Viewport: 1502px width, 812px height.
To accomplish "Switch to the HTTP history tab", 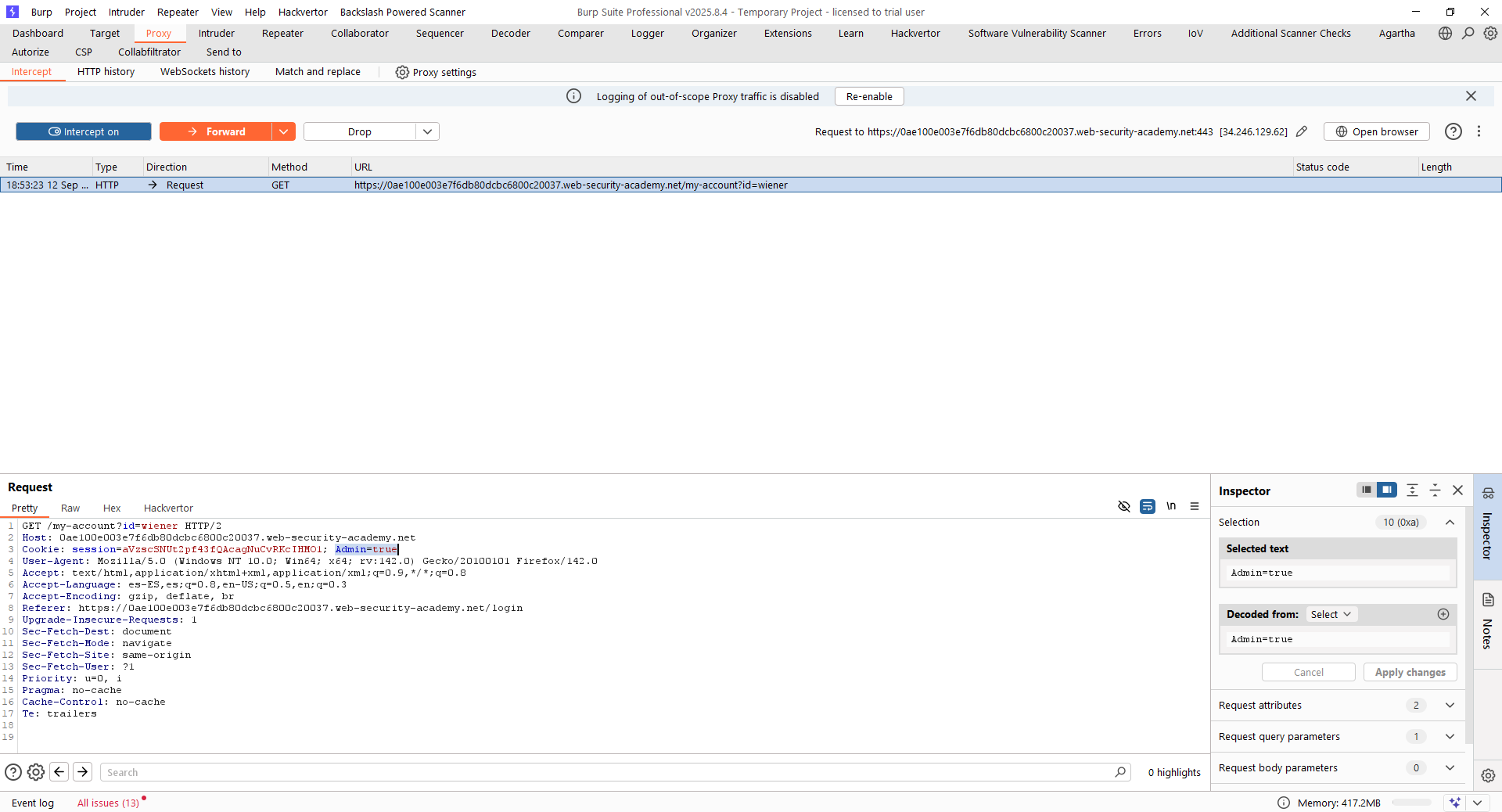I will click(x=106, y=72).
